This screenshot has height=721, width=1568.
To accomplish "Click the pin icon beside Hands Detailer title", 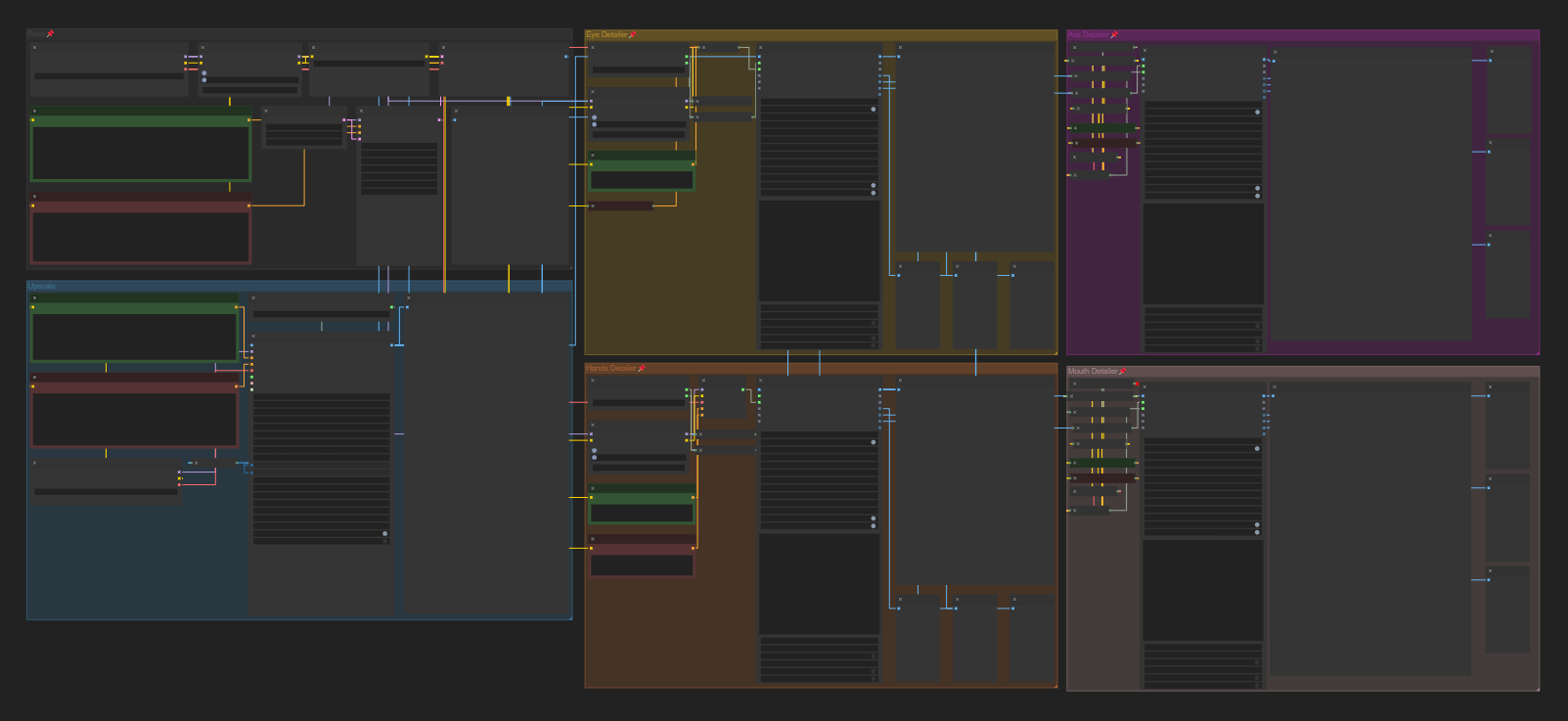I will click(x=641, y=369).
